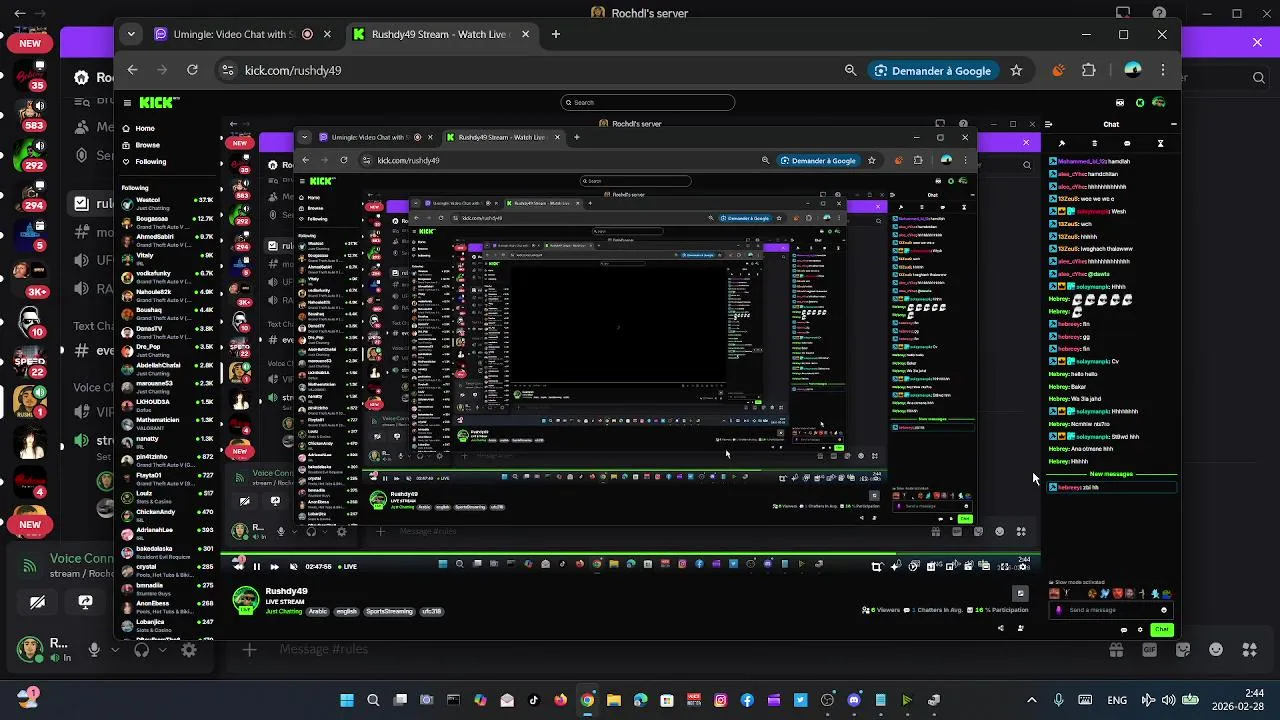Focus Kick Send a message field
The height and width of the screenshot is (720, 1280).
coord(1111,610)
